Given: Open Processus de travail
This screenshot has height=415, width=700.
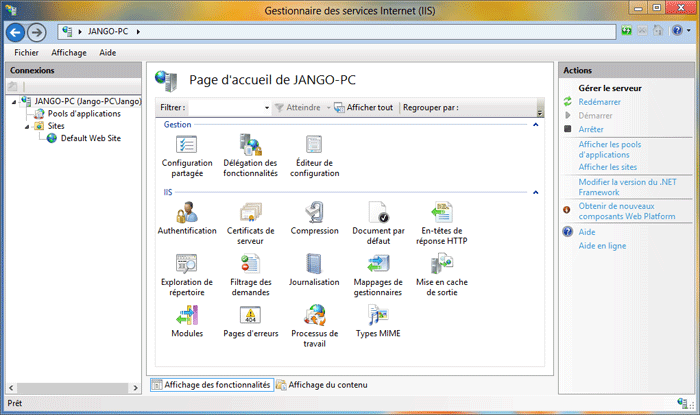Looking at the screenshot, I should (314, 326).
